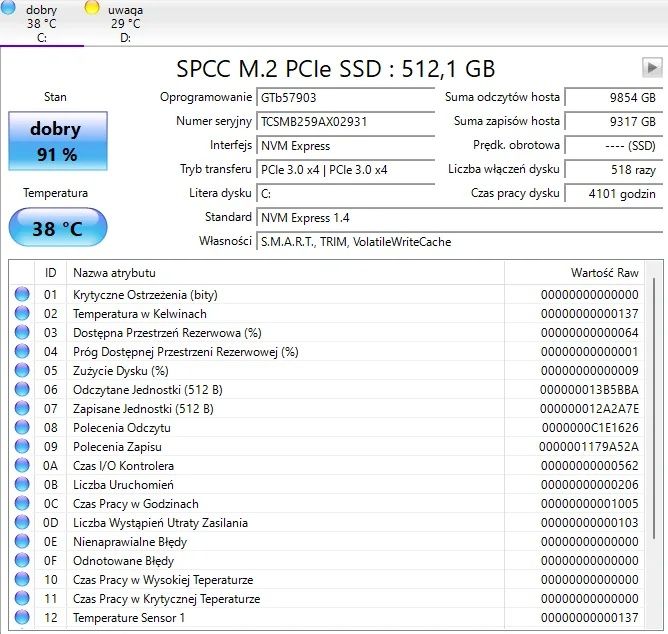Select the Zapisane Jednostki (512 B) attribute name
The image size is (668, 634).
[143, 409]
